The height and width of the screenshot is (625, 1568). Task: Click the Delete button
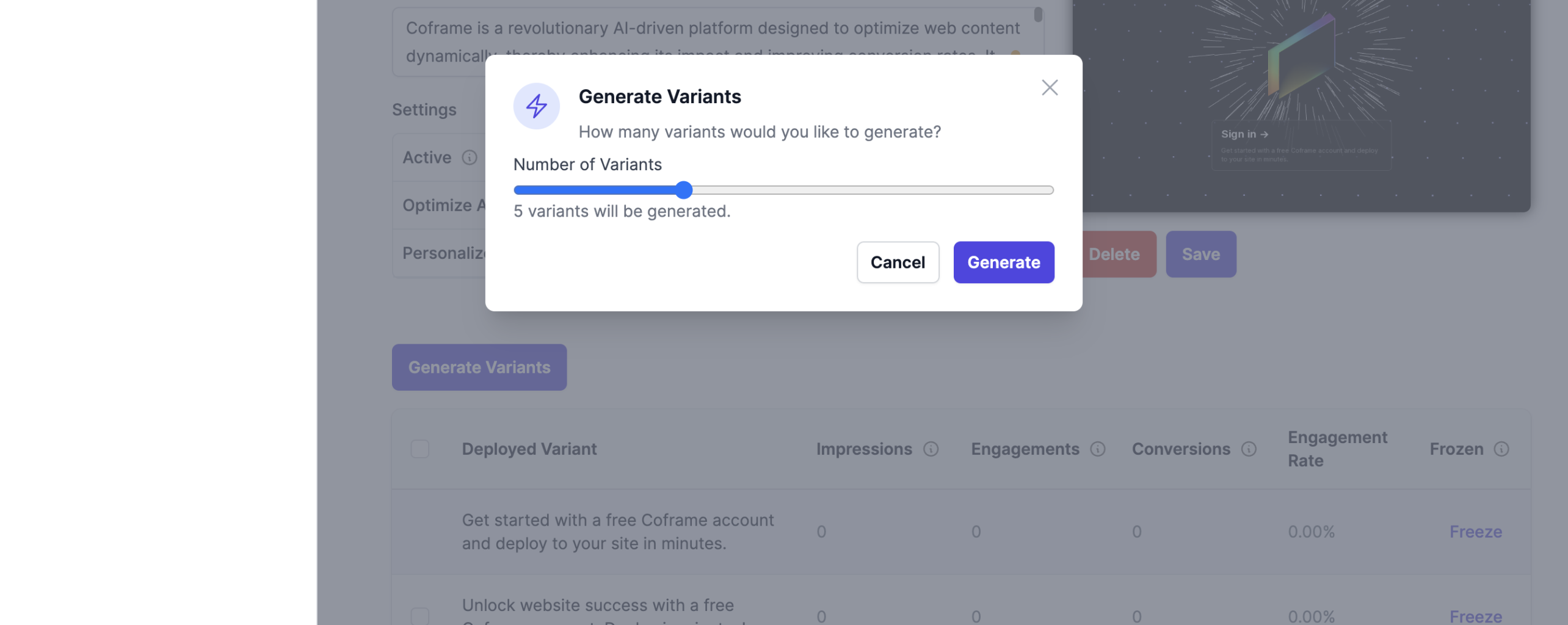[x=1115, y=254]
